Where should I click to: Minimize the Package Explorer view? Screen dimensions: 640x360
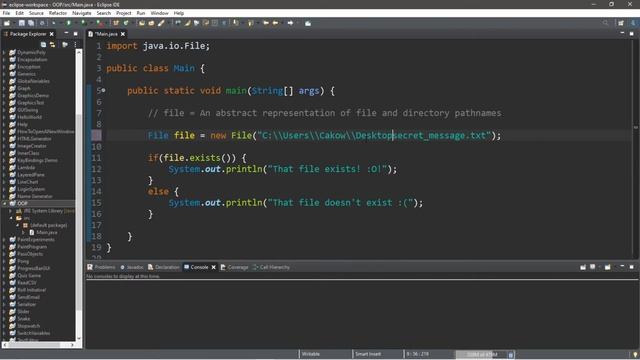(66, 33)
